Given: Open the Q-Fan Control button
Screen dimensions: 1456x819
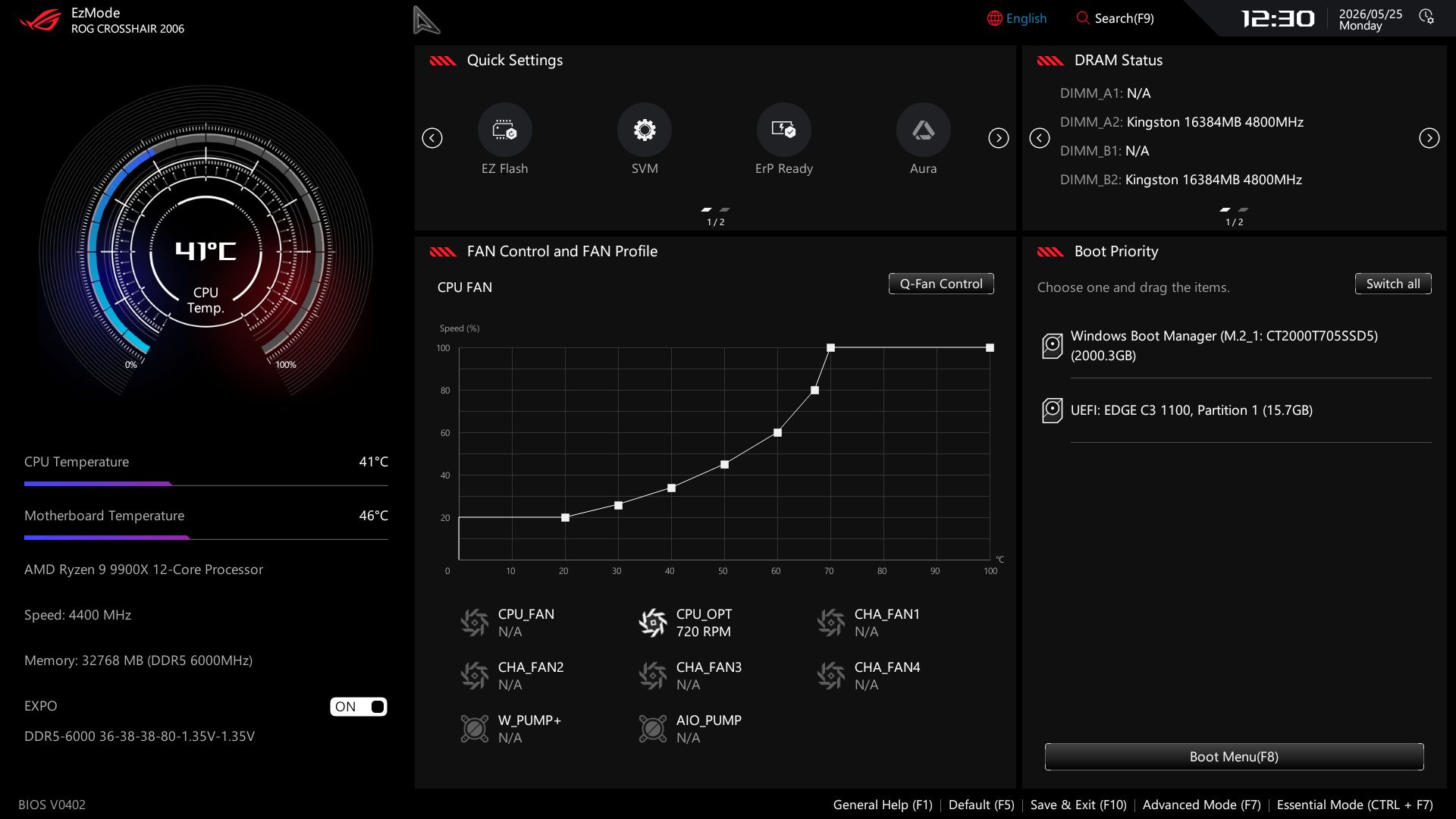Looking at the screenshot, I should coord(941,284).
